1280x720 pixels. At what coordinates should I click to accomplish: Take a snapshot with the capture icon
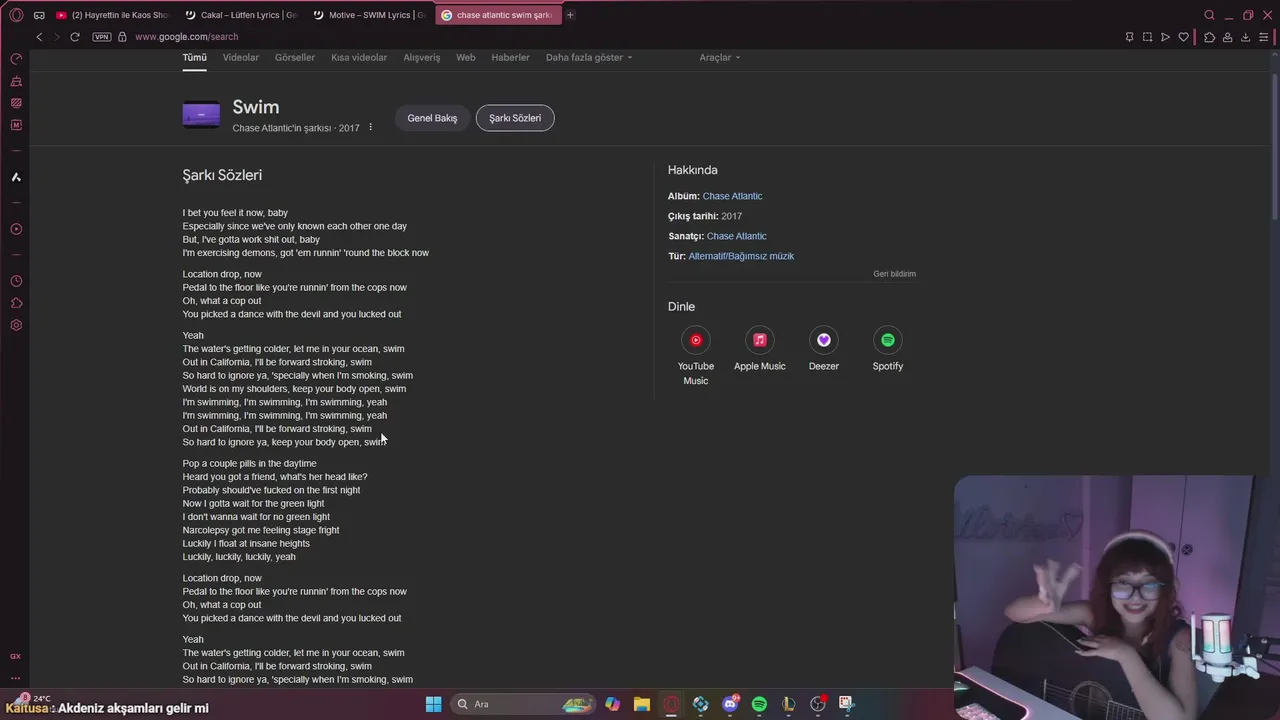1147,37
